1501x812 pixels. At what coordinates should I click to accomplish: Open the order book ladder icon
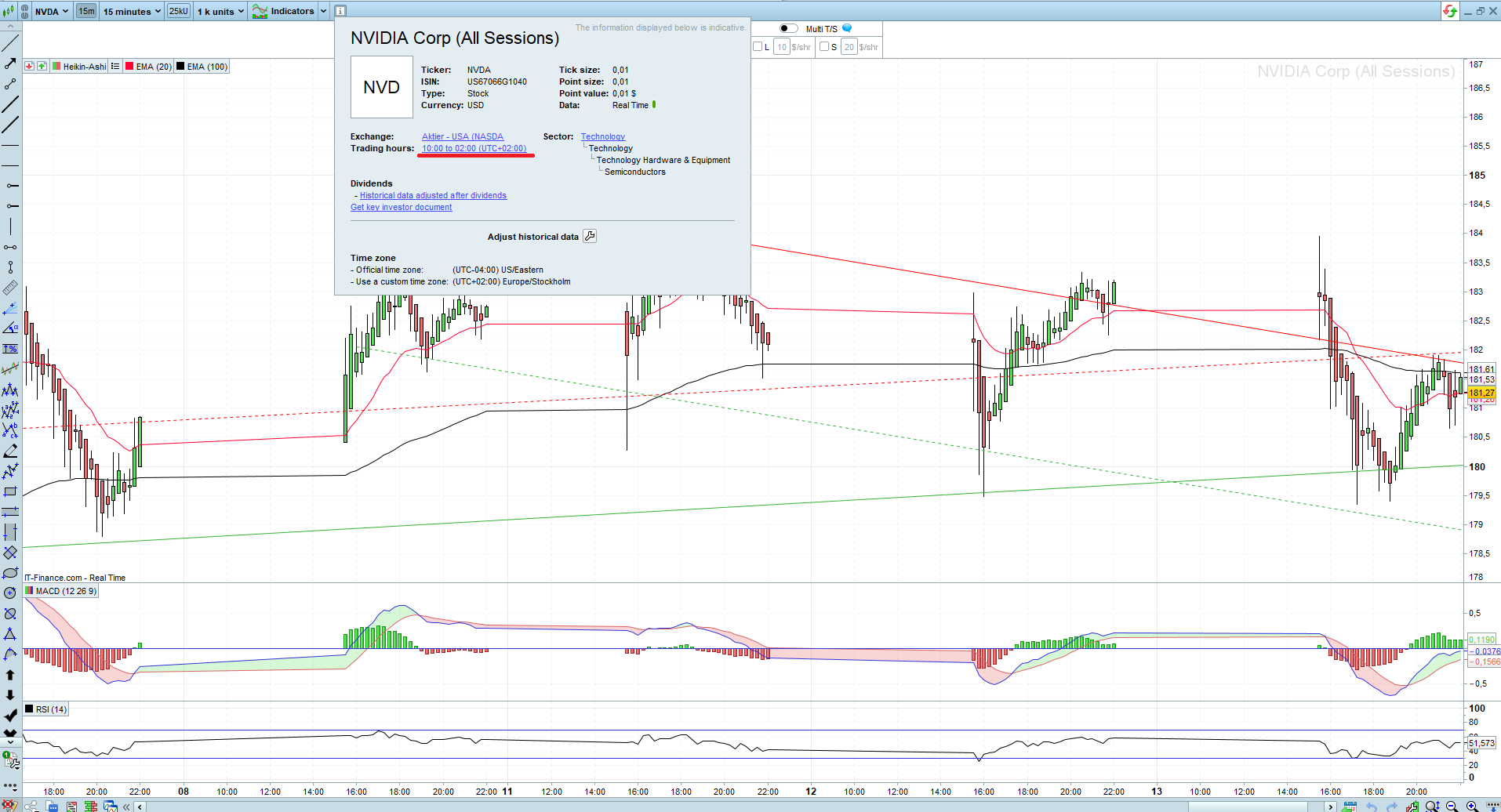(x=91, y=806)
